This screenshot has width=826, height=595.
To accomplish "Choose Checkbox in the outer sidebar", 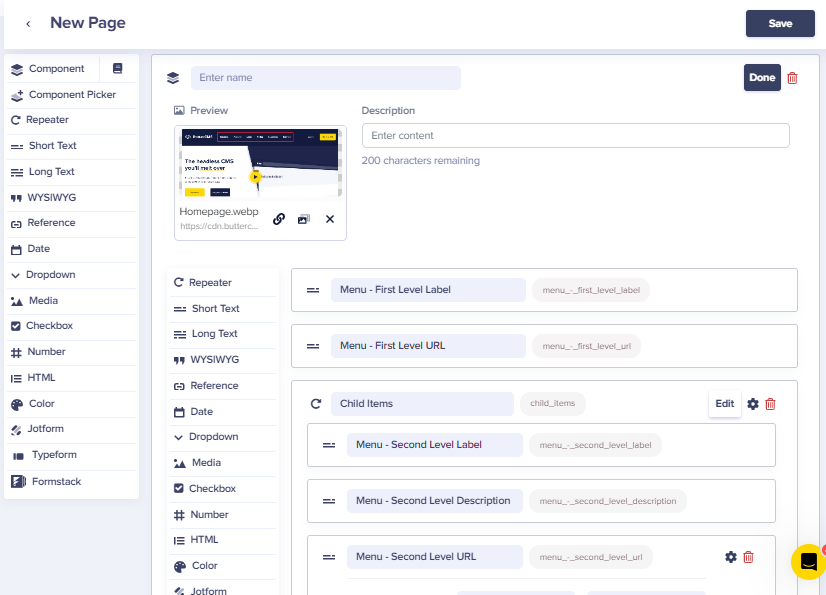I will (72, 326).
